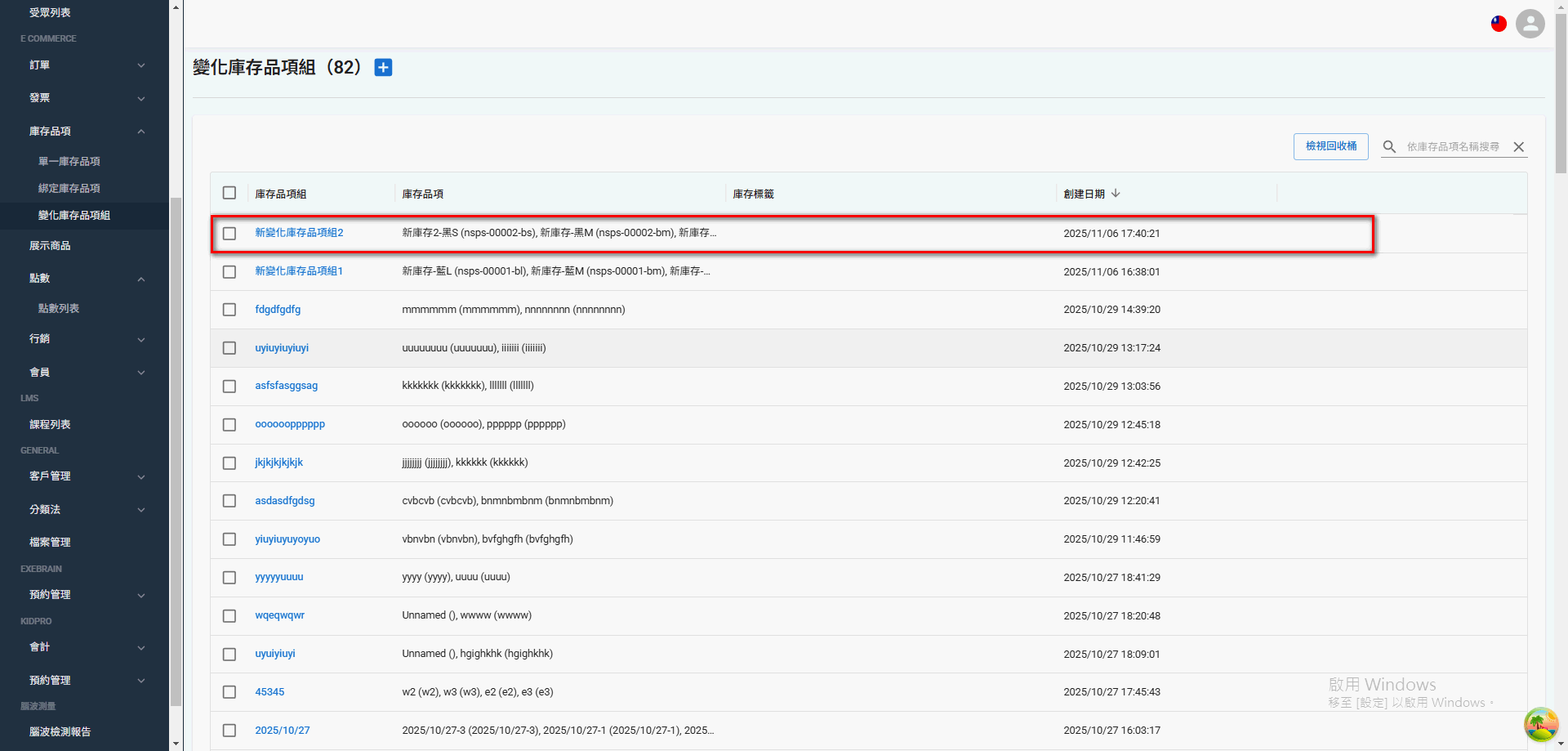Open 綁定庫存品項 in the sidebar
1568x751 pixels.
[69, 189]
